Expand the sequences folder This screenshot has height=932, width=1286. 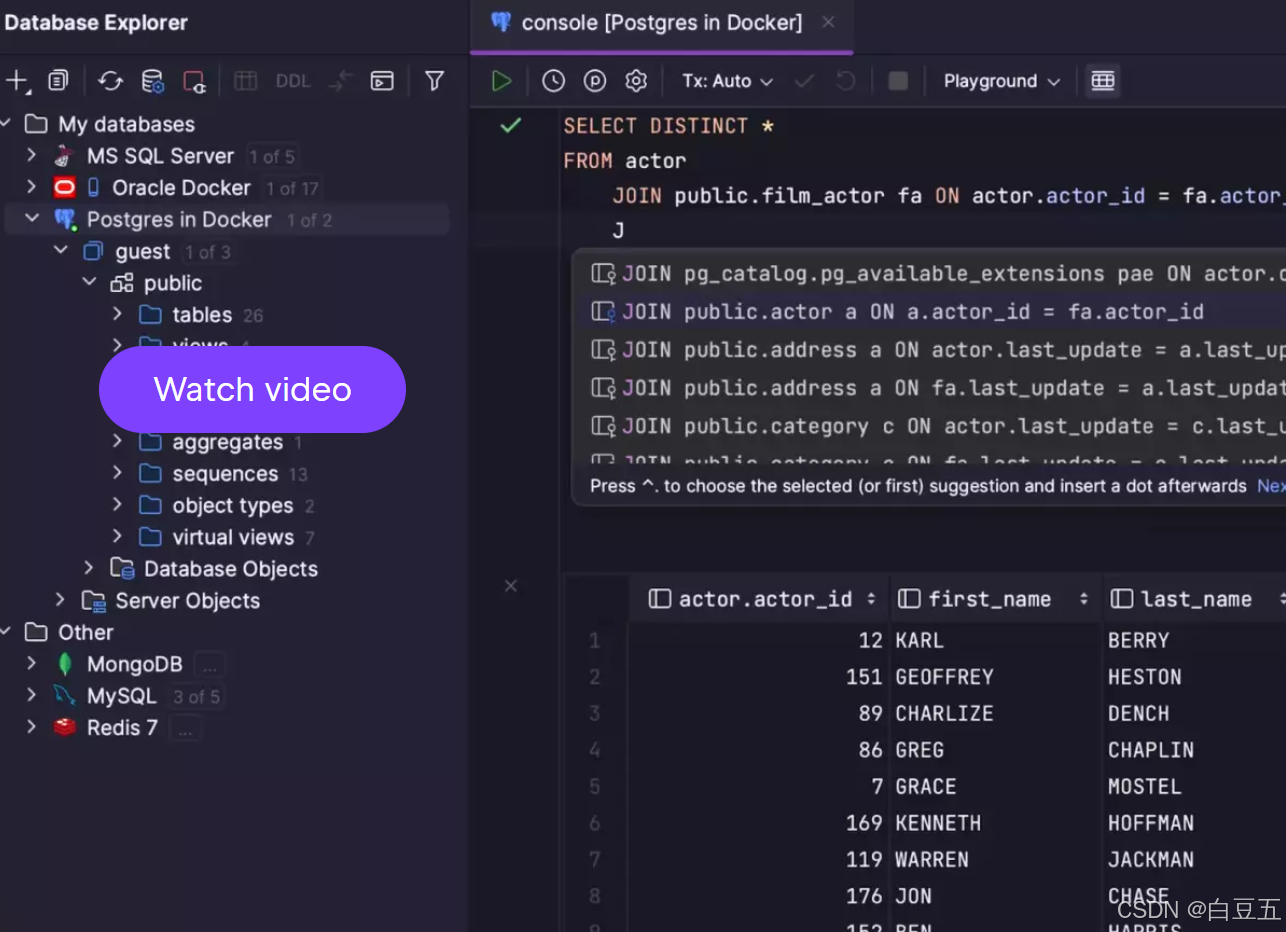118,473
